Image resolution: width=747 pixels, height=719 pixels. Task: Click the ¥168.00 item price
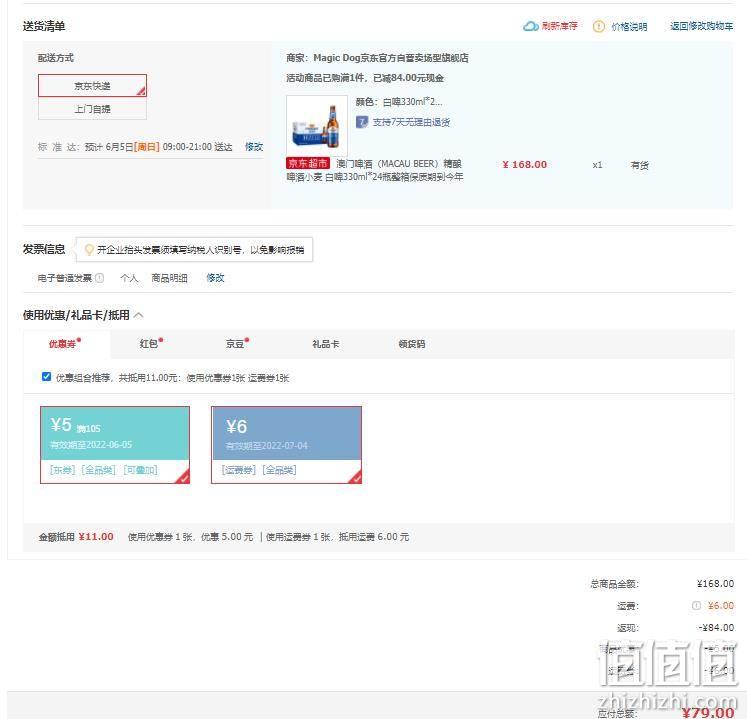click(x=525, y=165)
